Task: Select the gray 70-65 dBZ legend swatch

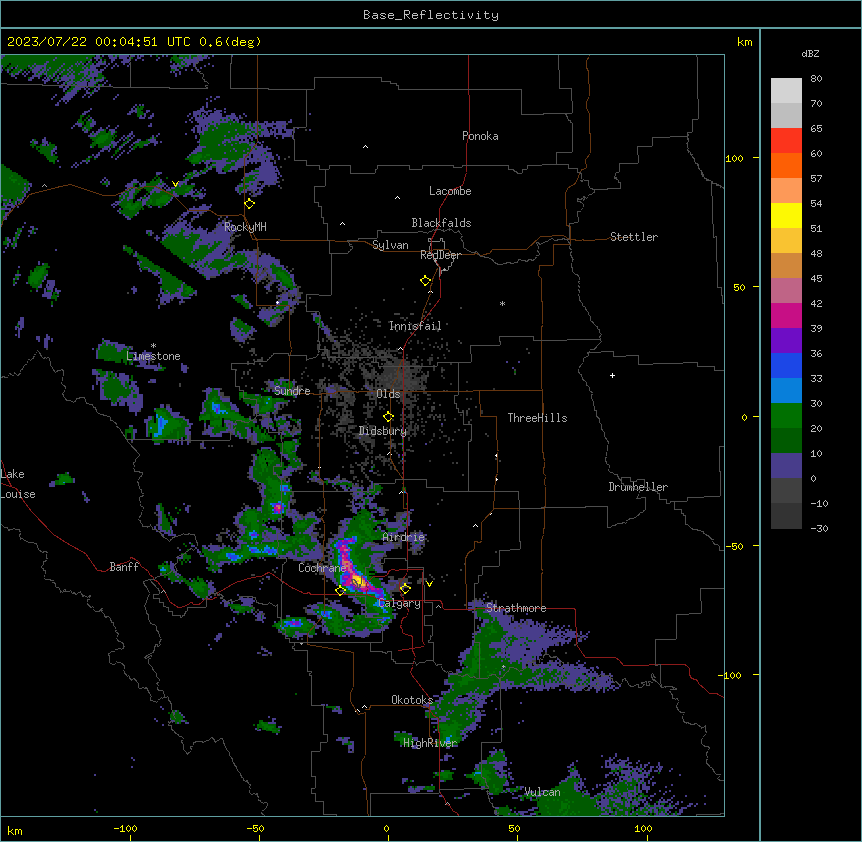Action: pos(786,115)
